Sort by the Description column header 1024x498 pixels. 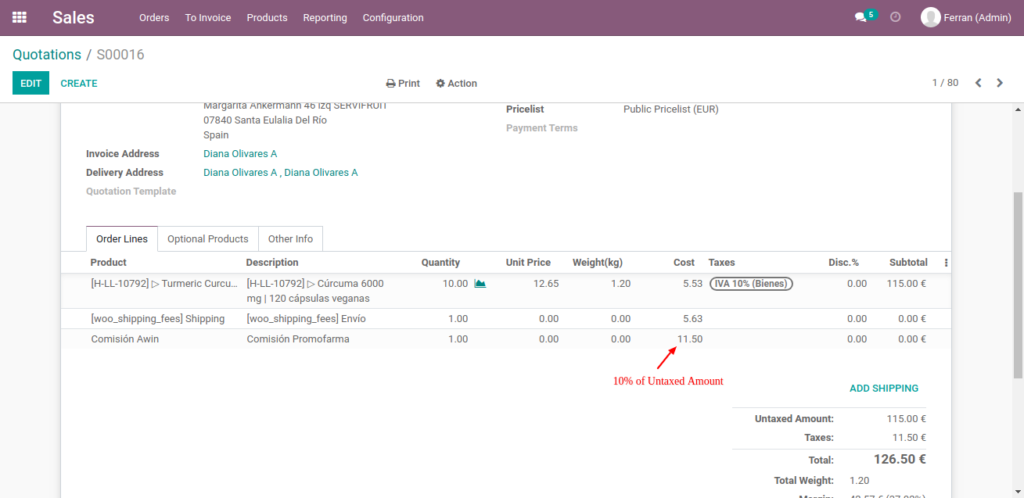click(272, 262)
